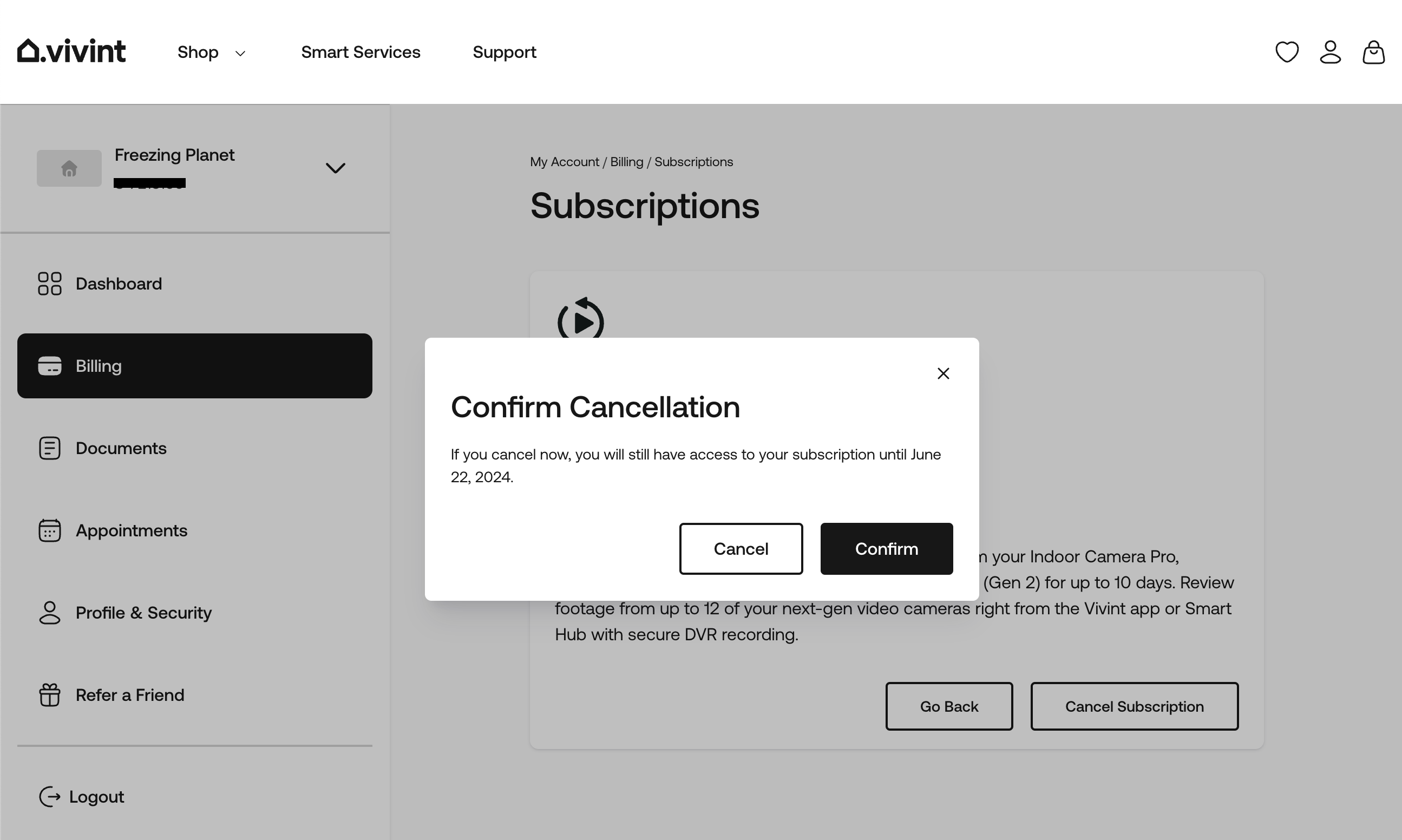
Task: Open Dashboard from the sidebar
Action: pyautogui.click(x=119, y=284)
